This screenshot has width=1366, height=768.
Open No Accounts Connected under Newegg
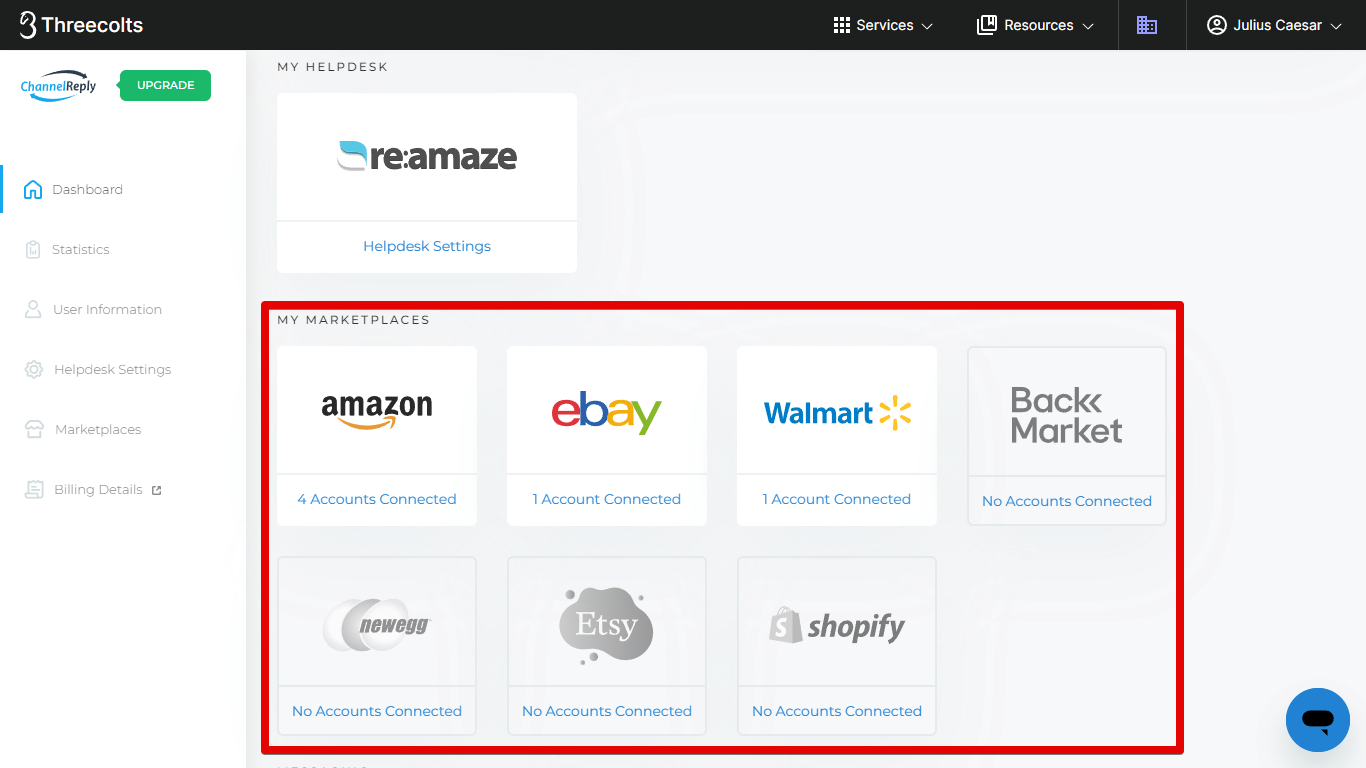[377, 711]
